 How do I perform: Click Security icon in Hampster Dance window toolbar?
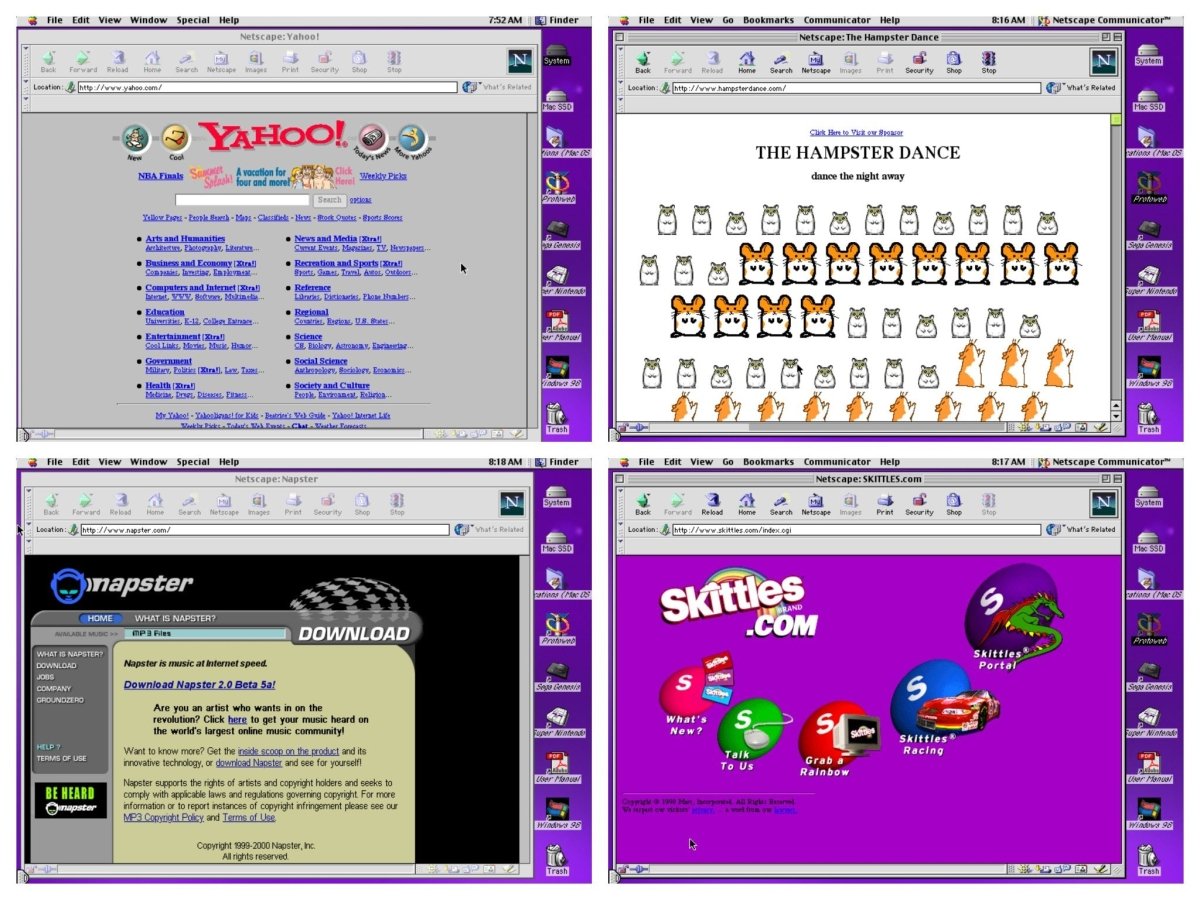(919, 62)
